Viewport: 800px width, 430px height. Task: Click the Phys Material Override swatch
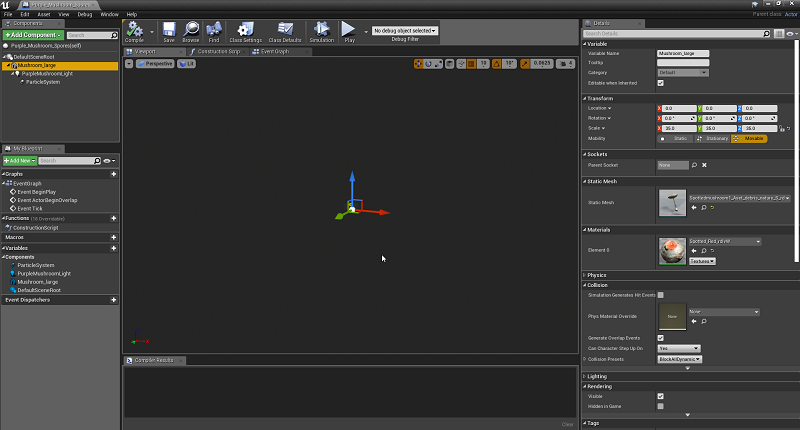pos(672,317)
